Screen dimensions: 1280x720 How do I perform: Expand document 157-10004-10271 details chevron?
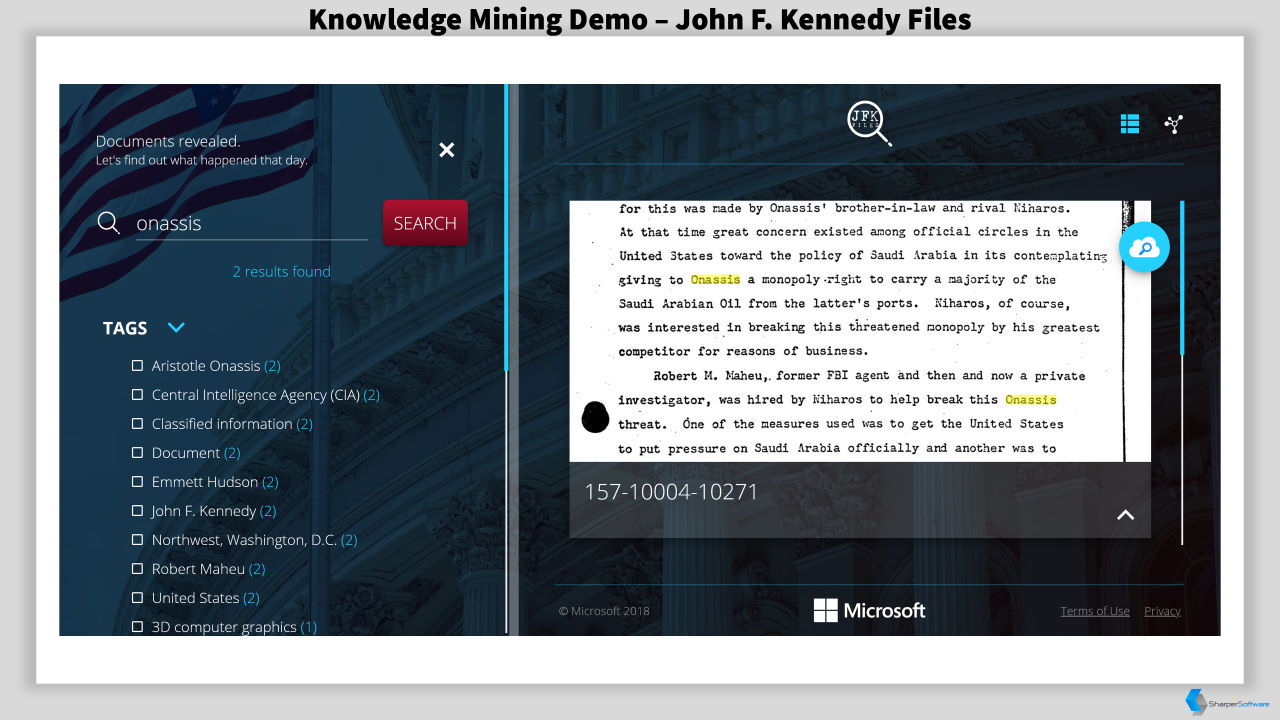(x=1125, y=515)
